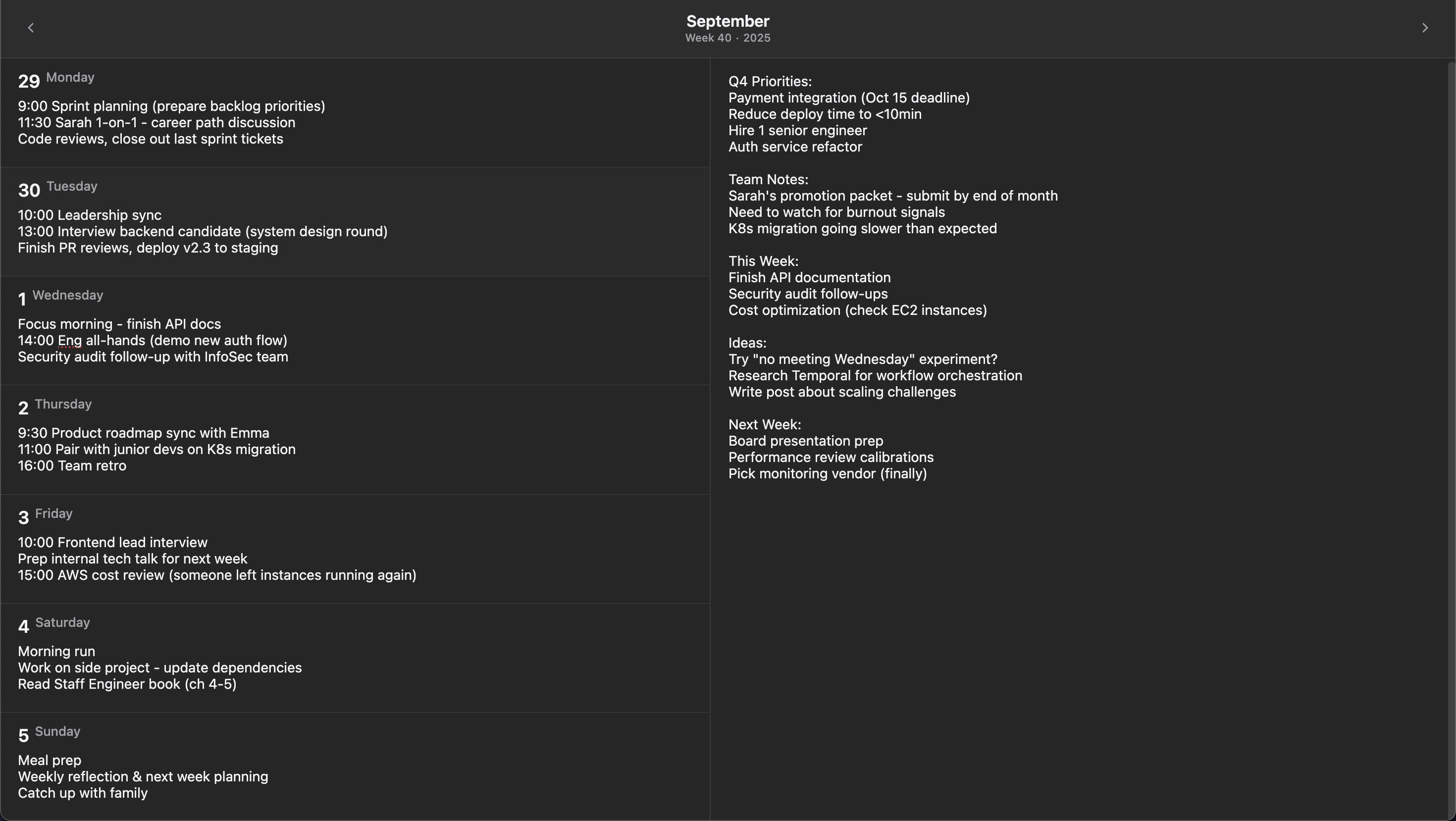Click the Research Temporal idea line
Image resolution: width=1456 pixels, height=821 pixels.
pyautogui.click(x=875, y=376)
